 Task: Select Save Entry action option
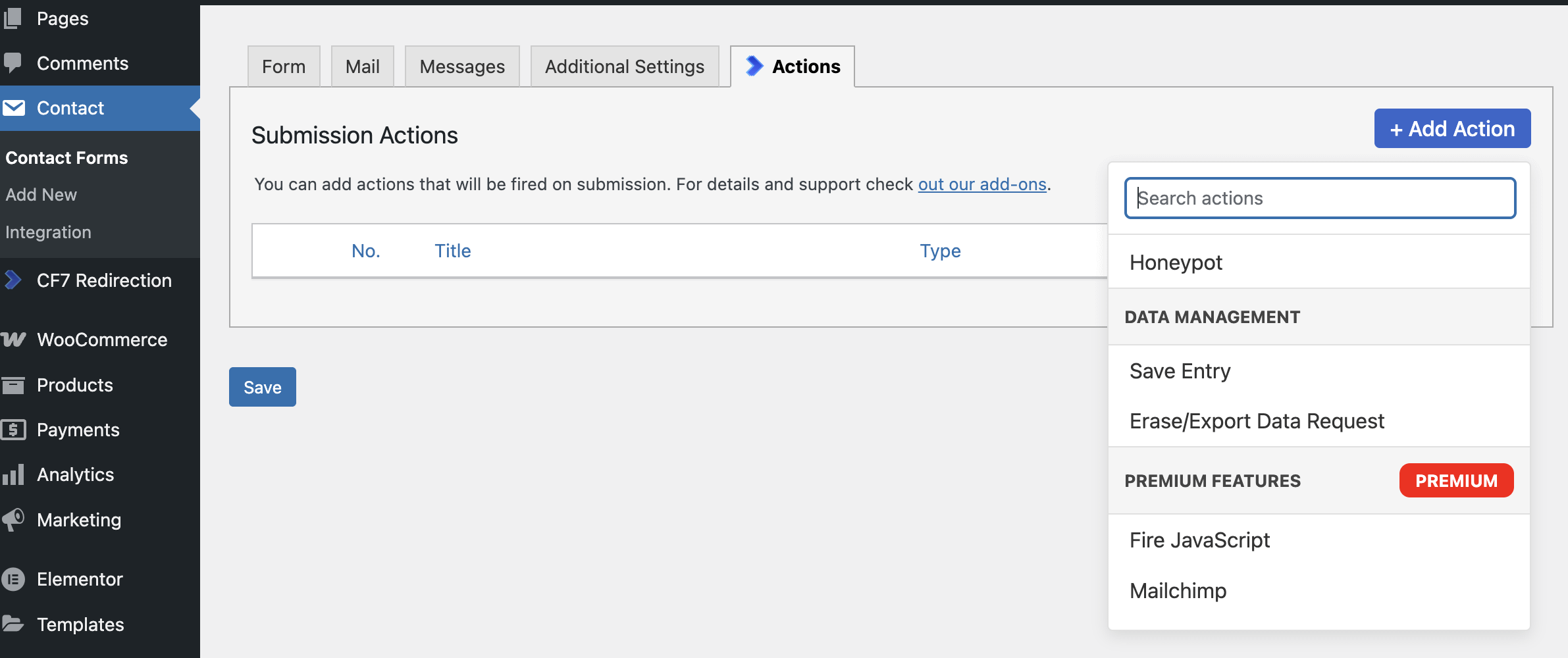pos(1180,371)
